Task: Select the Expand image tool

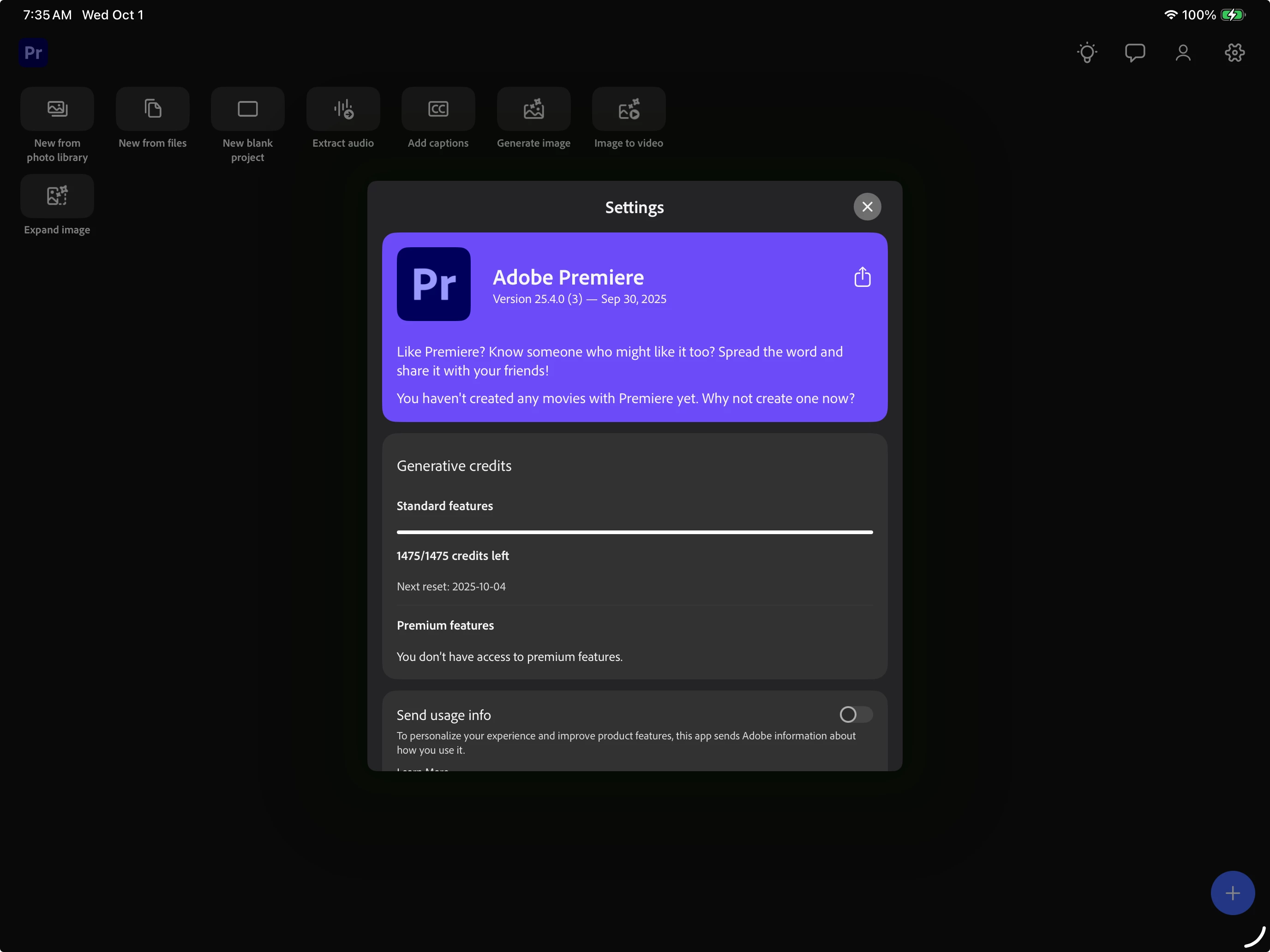Action: click(57, 196)
